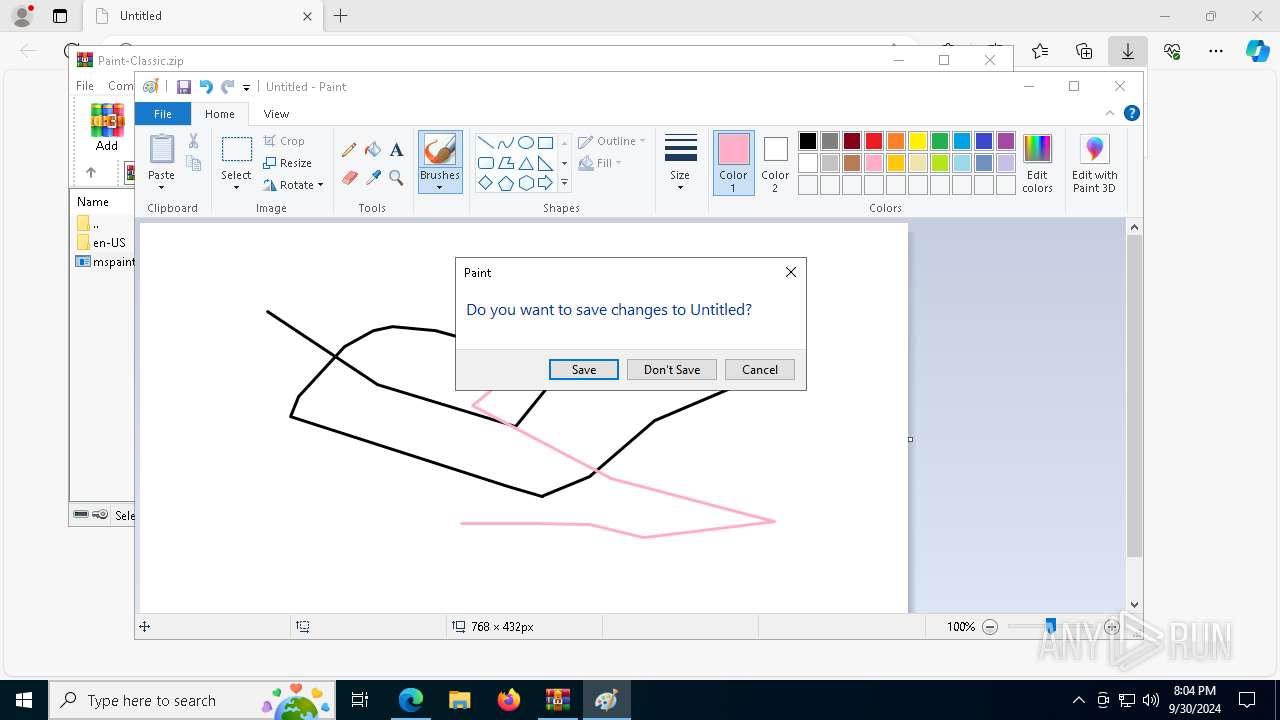
Task: Pick the yellow color swatch
Action: click(918, 141)
